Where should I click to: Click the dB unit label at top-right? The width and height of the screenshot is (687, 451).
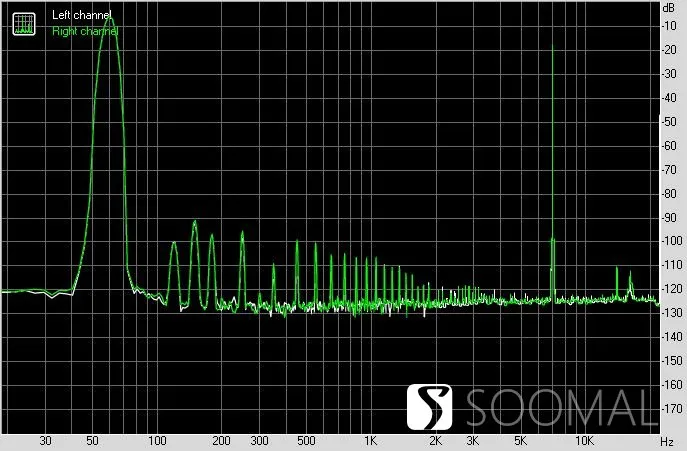[x=669, y=7]
